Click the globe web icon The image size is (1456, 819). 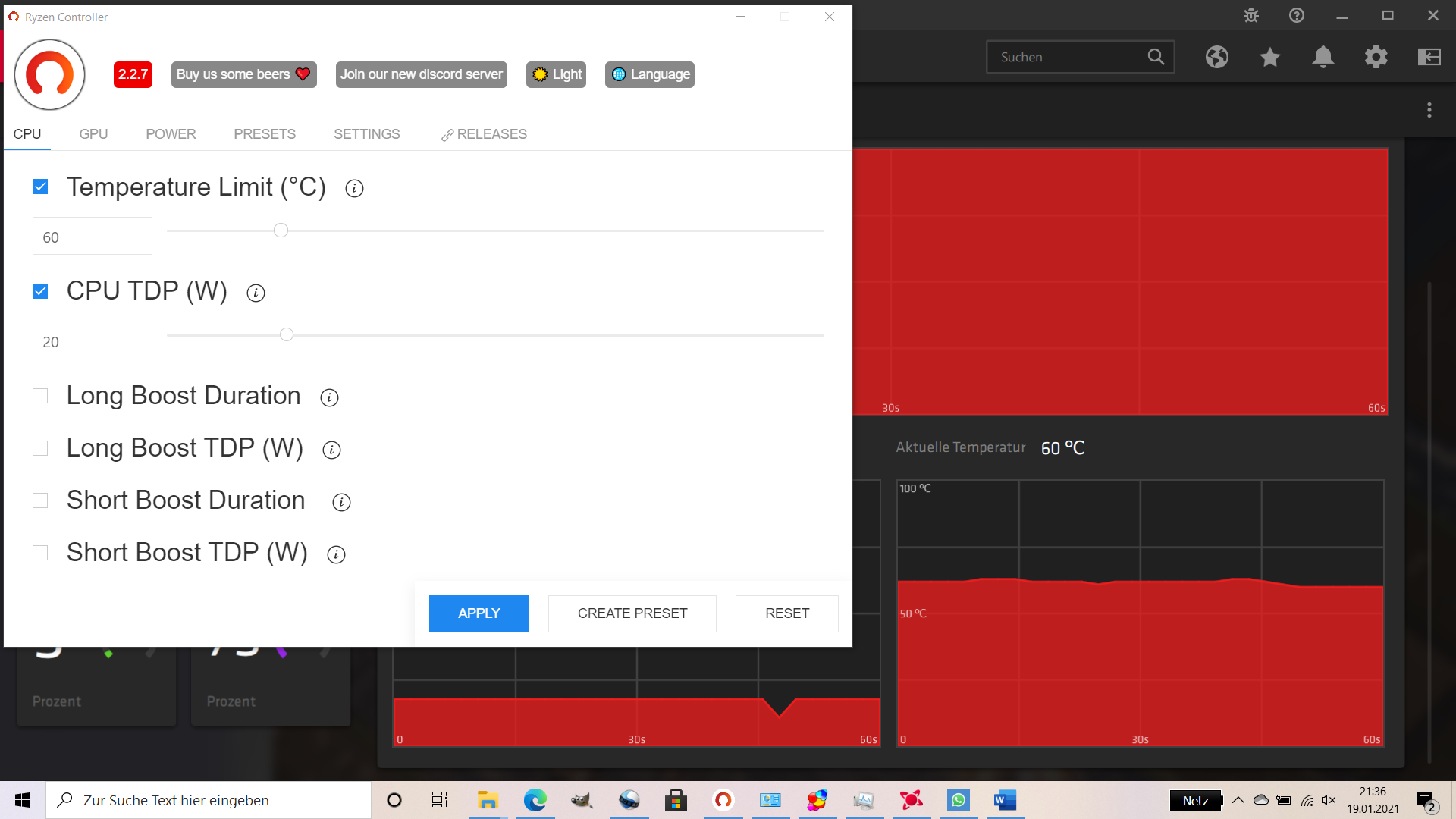point(1216,57)
